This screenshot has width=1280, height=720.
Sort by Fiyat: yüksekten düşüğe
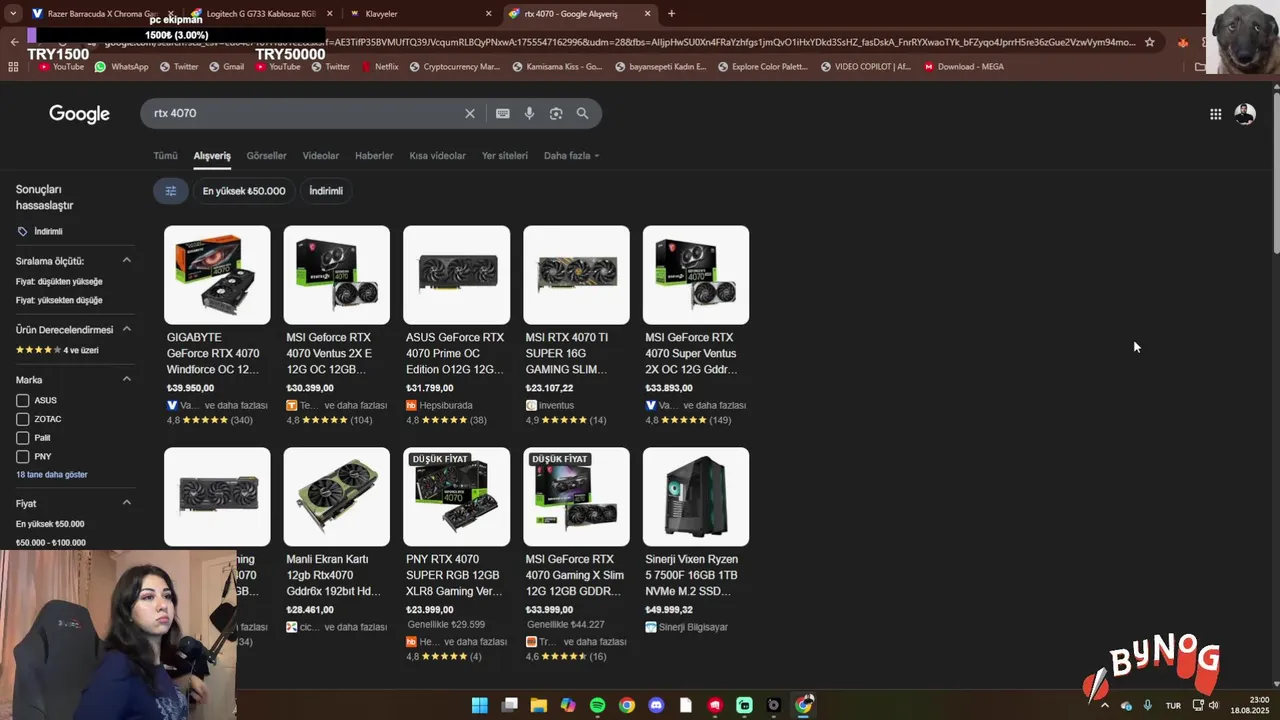coord(59,300)
